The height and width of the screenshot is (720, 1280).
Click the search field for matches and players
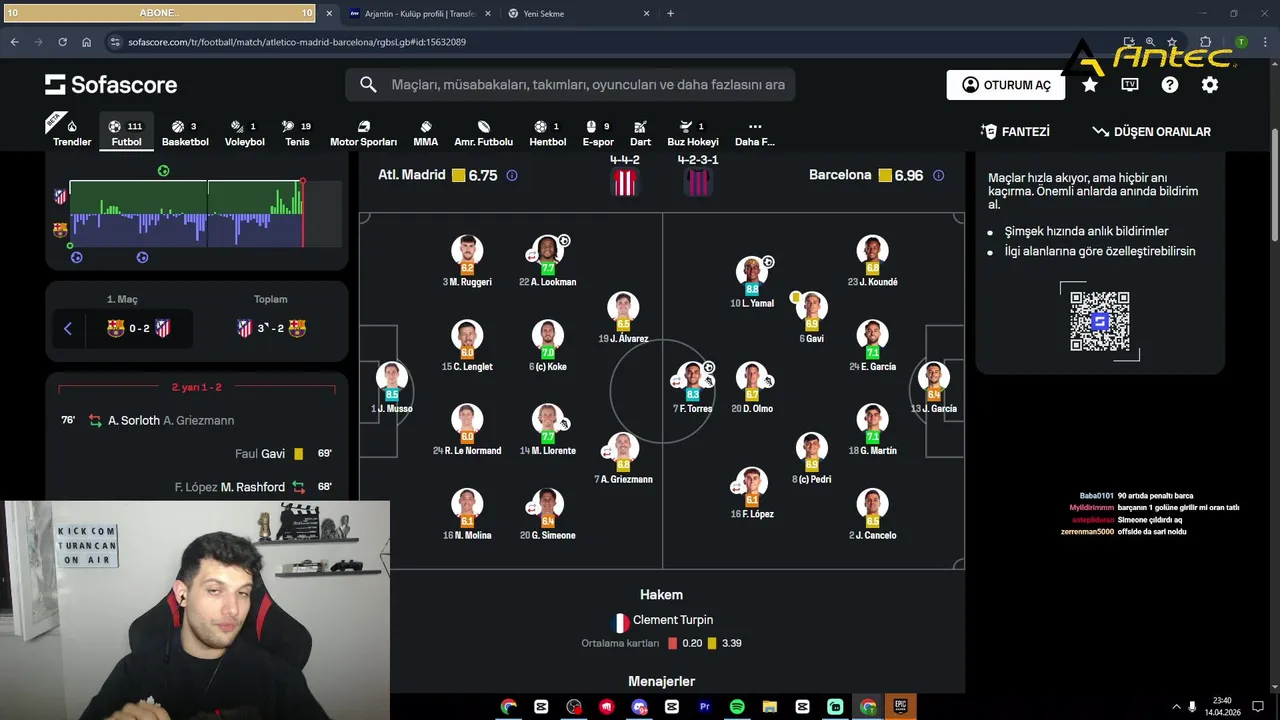[x=571, y=85]
